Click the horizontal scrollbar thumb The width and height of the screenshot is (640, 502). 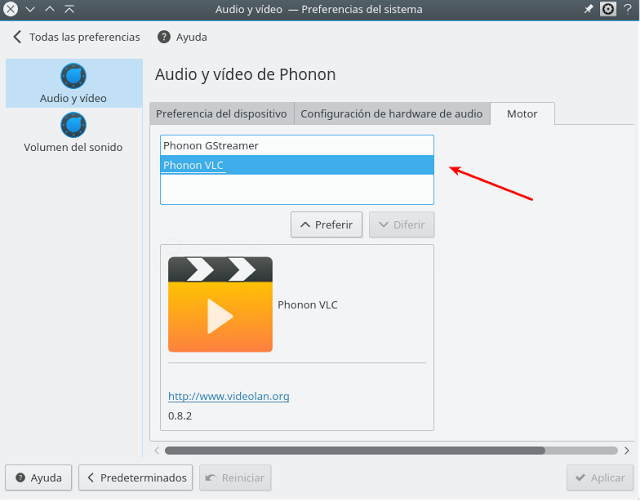point(355,451)
